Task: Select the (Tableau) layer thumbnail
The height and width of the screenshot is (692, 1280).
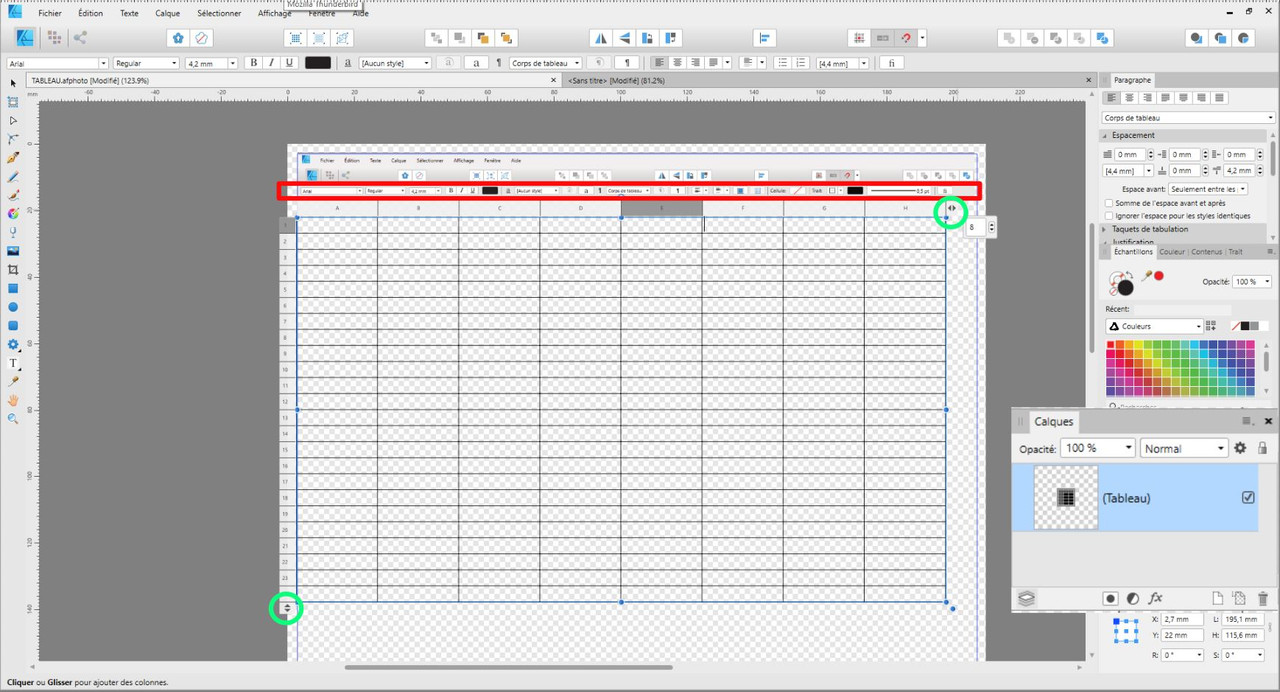Action: click(x=1065, y=497)
